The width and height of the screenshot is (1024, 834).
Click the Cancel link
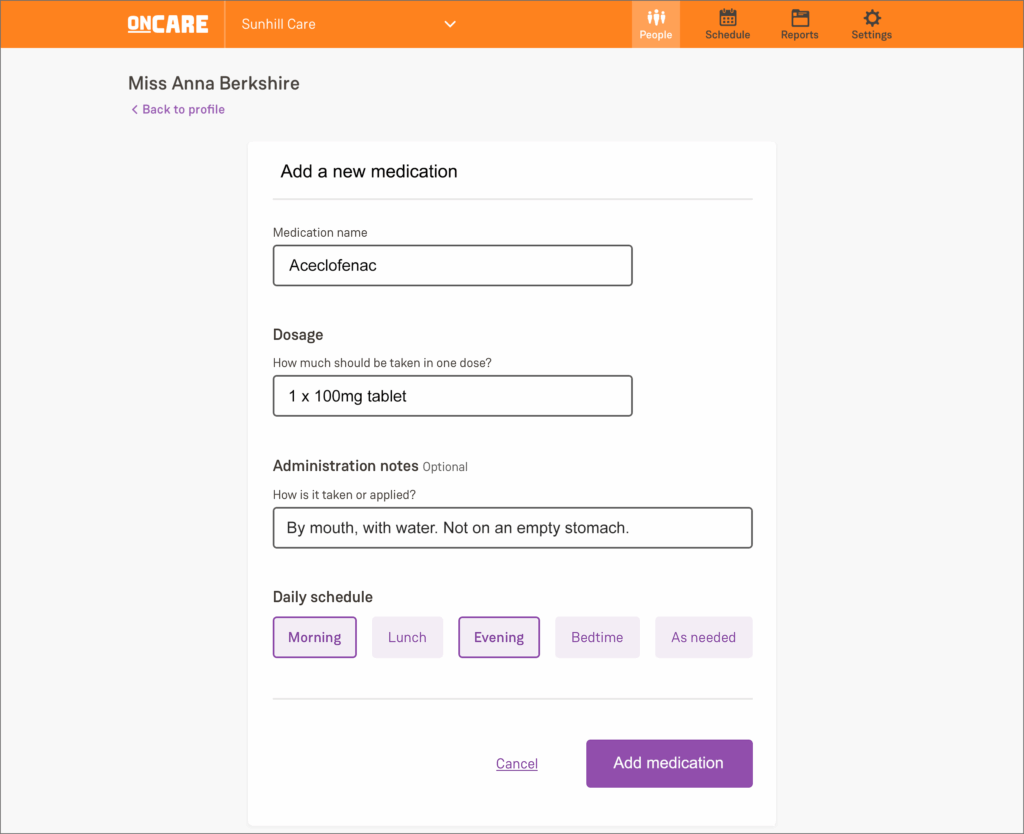click(517, 764)
